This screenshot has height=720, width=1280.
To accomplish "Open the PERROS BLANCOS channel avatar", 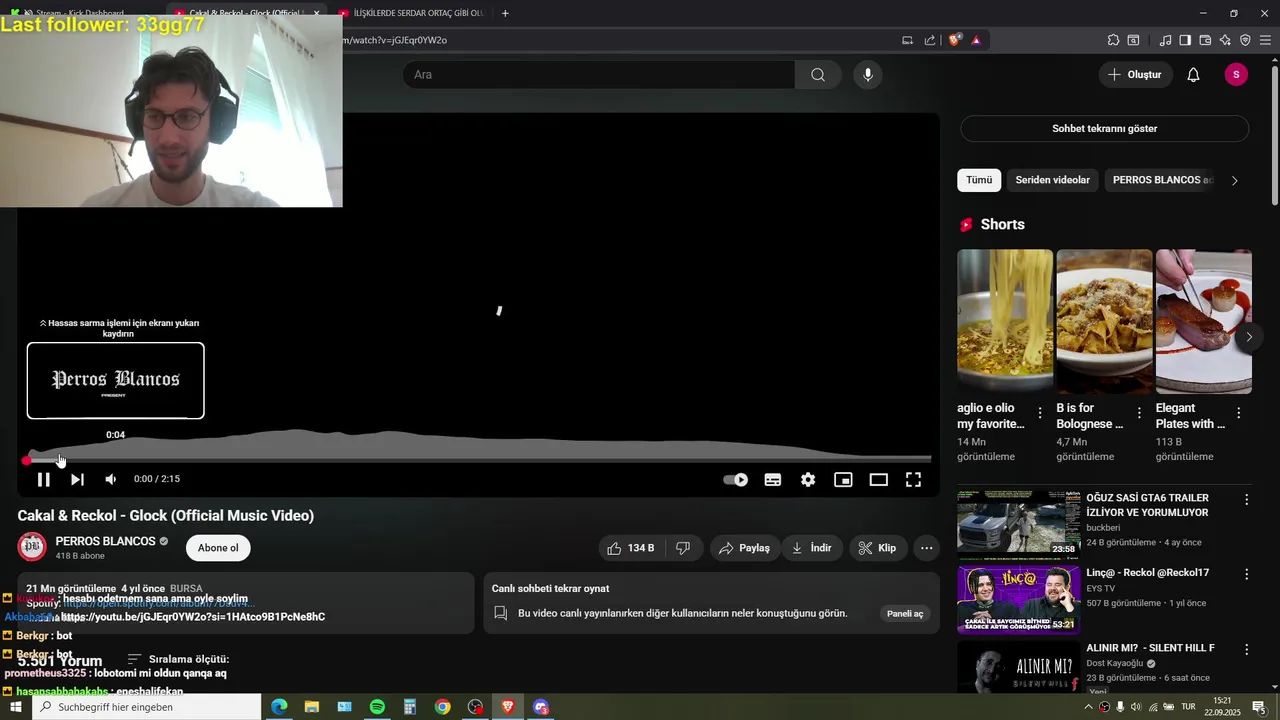I will click(x=32, y=547).
